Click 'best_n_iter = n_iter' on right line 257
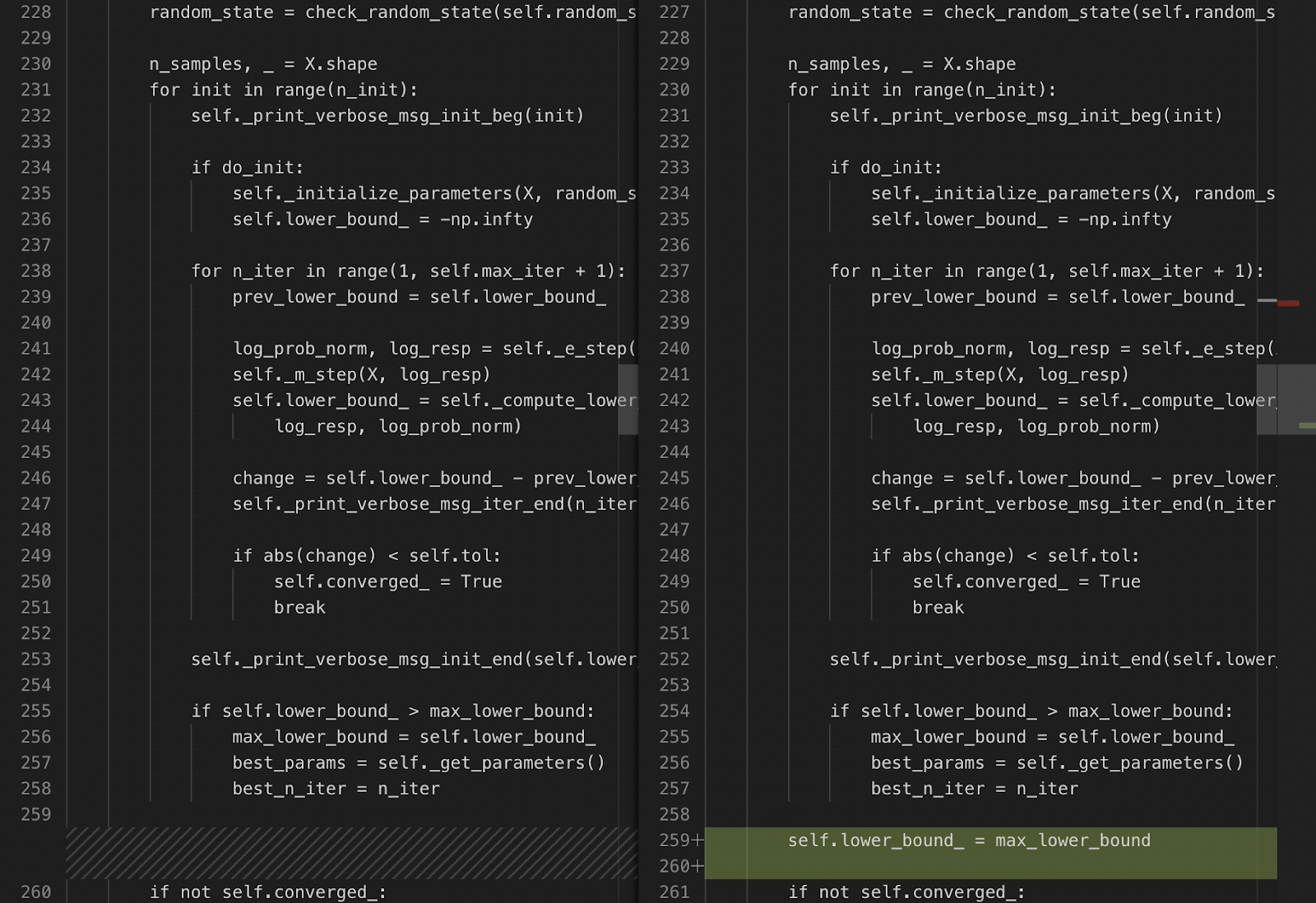 pos(975,789)
